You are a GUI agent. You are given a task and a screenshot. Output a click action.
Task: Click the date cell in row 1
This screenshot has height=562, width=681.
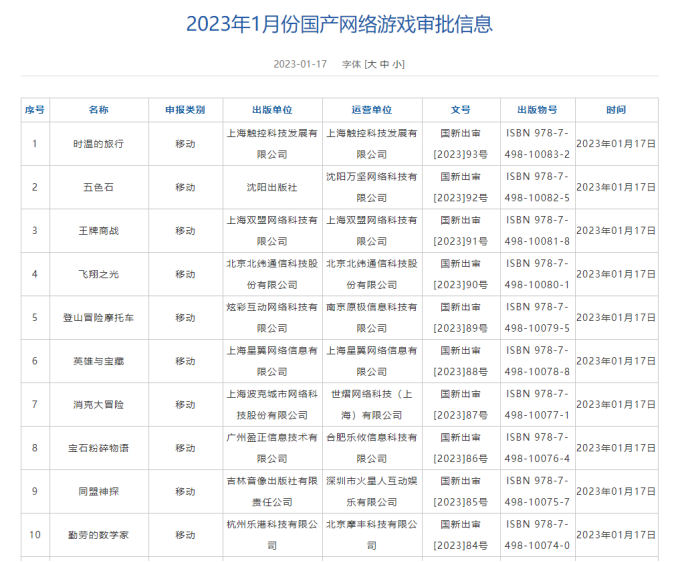point(616,144)
